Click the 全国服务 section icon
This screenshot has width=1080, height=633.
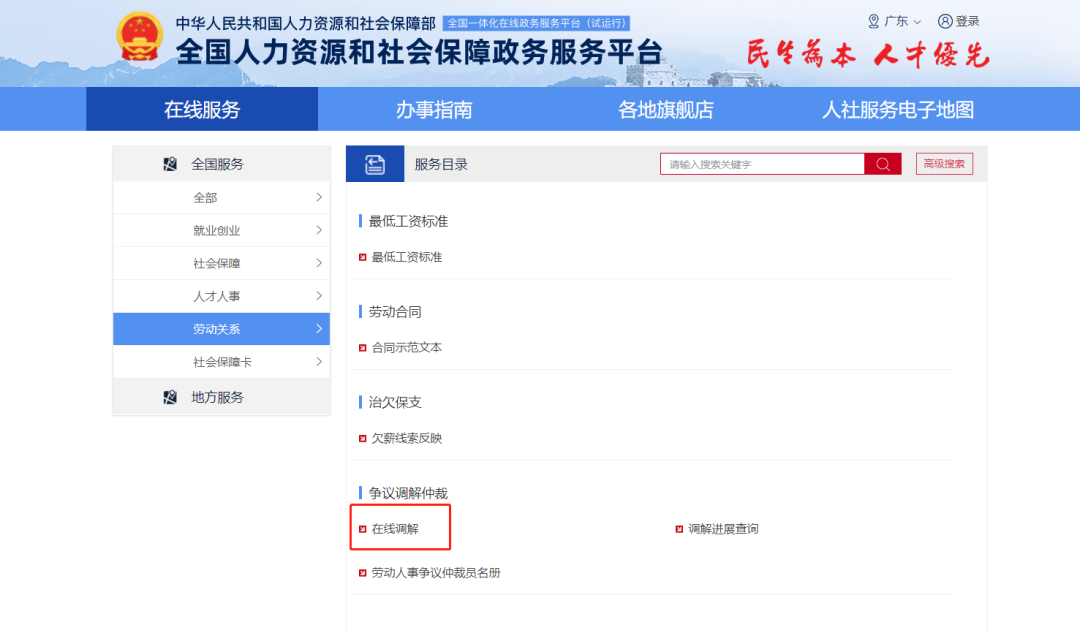click(x=170, y=164)
